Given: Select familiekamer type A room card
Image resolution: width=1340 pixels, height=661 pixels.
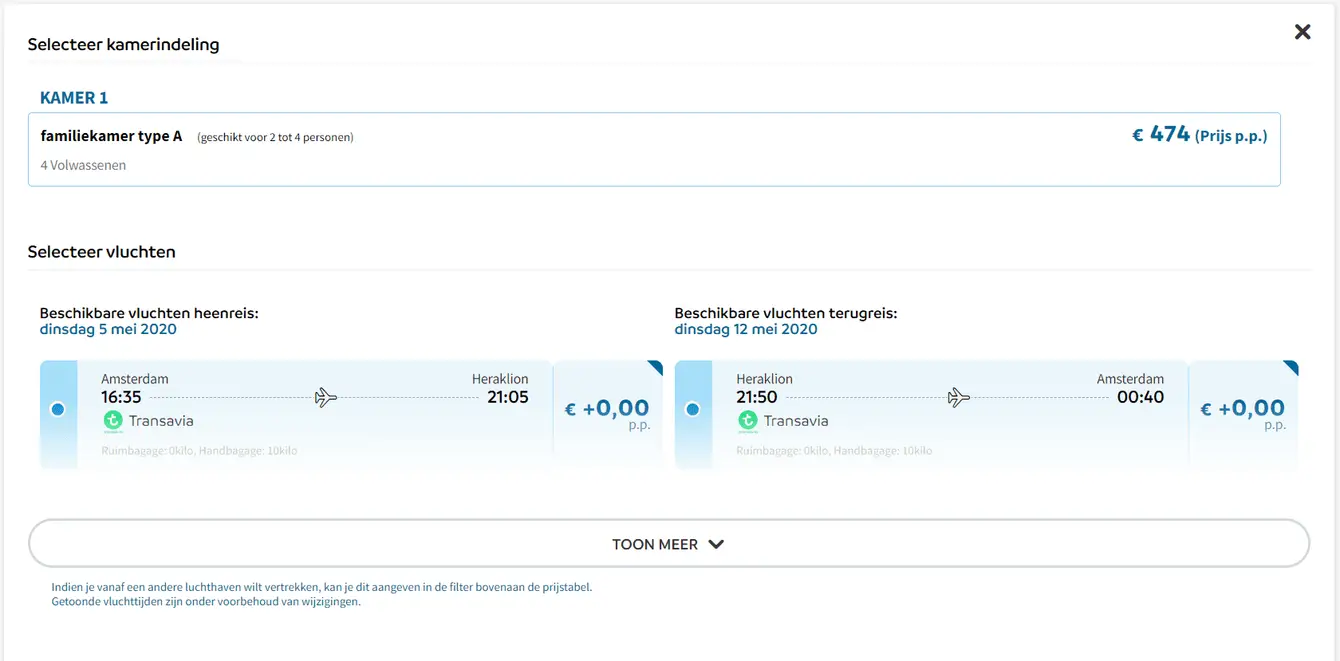Looking at the screenshot, I should pos(654,149).
